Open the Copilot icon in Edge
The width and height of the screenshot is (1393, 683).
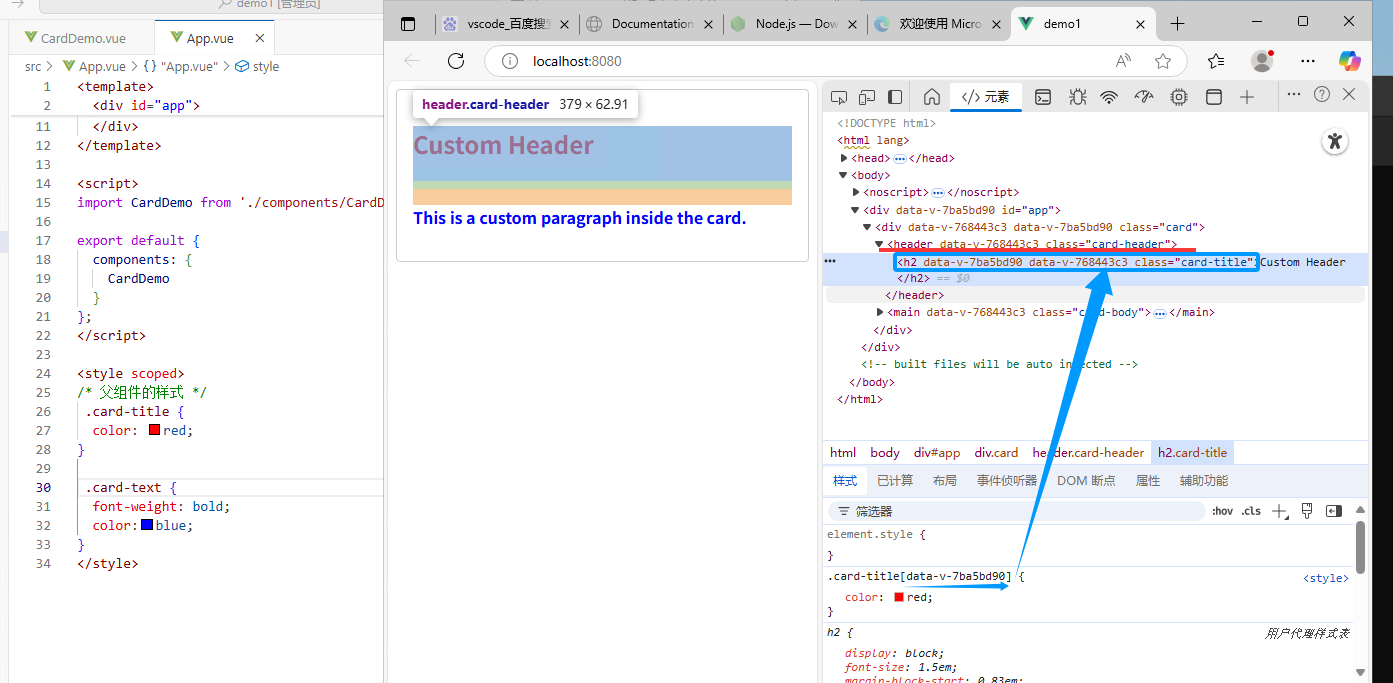click(x=1350, y=61)
